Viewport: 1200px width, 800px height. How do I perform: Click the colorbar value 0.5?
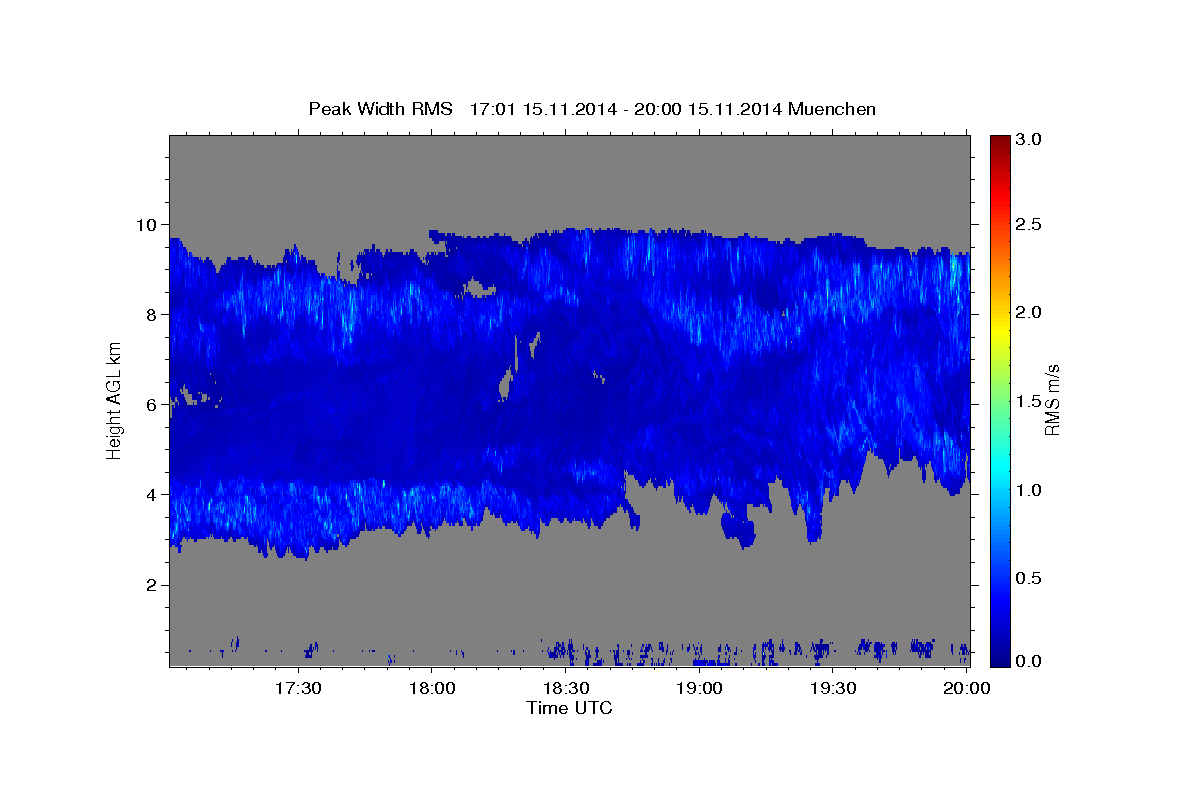1029,578
